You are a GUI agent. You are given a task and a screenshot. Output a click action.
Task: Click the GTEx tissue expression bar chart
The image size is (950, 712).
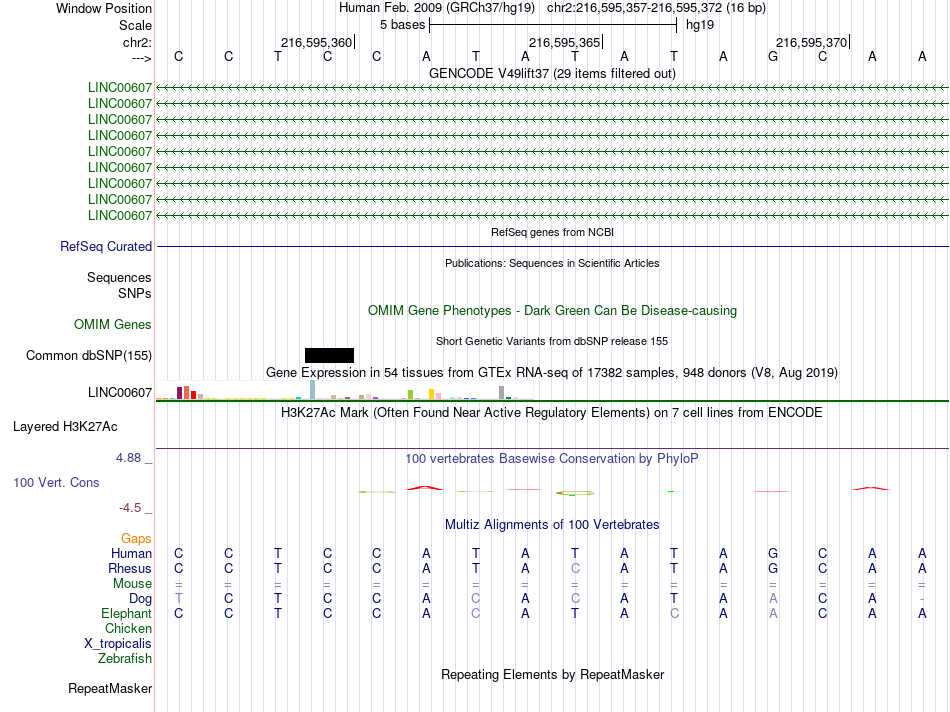click(x=344, y=390)
